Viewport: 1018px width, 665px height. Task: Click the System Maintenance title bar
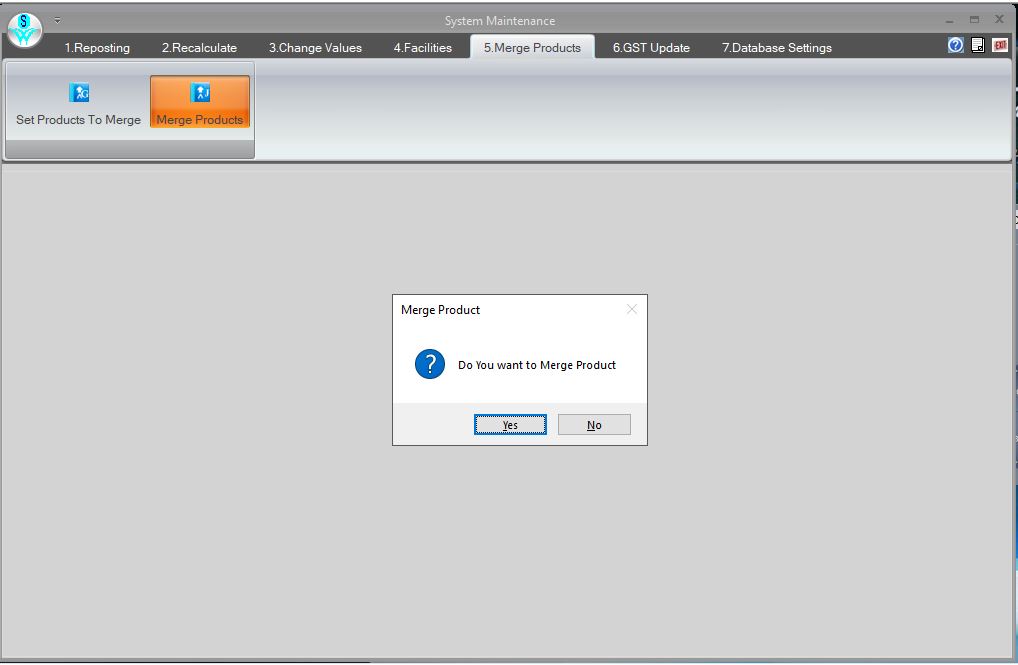500,21
